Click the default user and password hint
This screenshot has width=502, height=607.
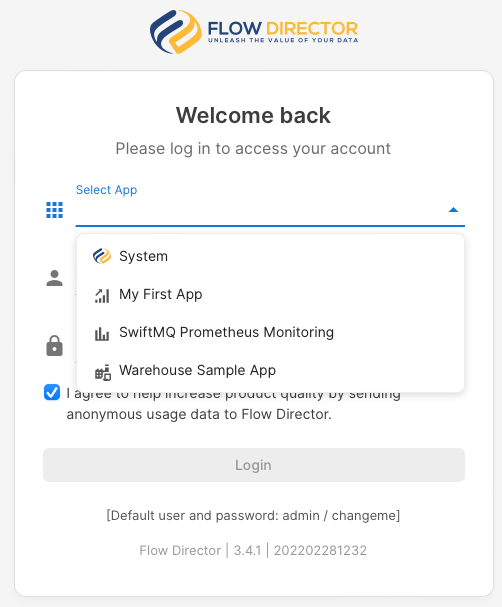(253, 516)
